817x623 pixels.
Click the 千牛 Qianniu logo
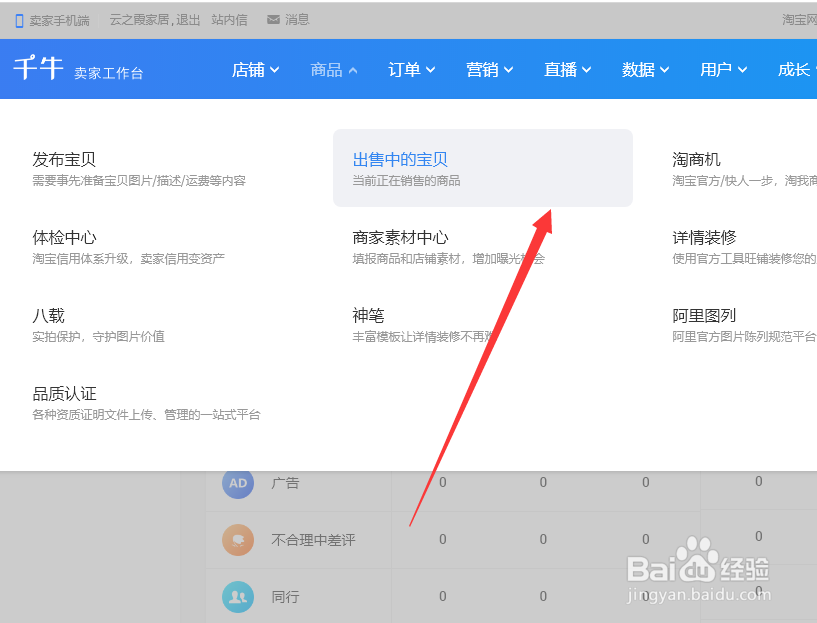coord(38,69)
